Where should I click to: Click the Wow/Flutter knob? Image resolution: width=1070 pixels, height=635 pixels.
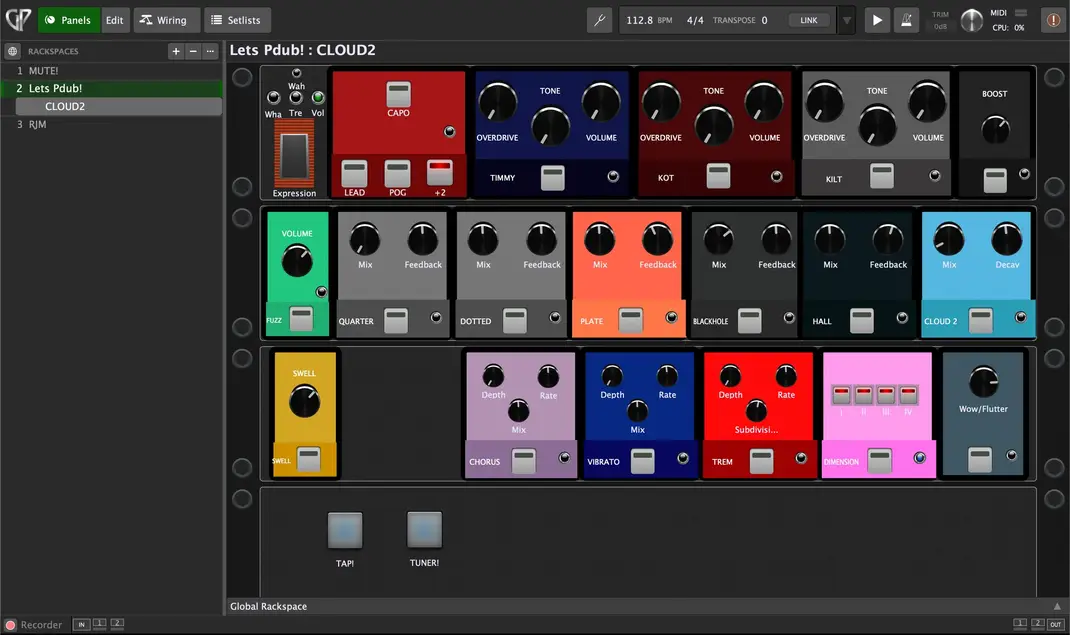[x=983, y=381]
